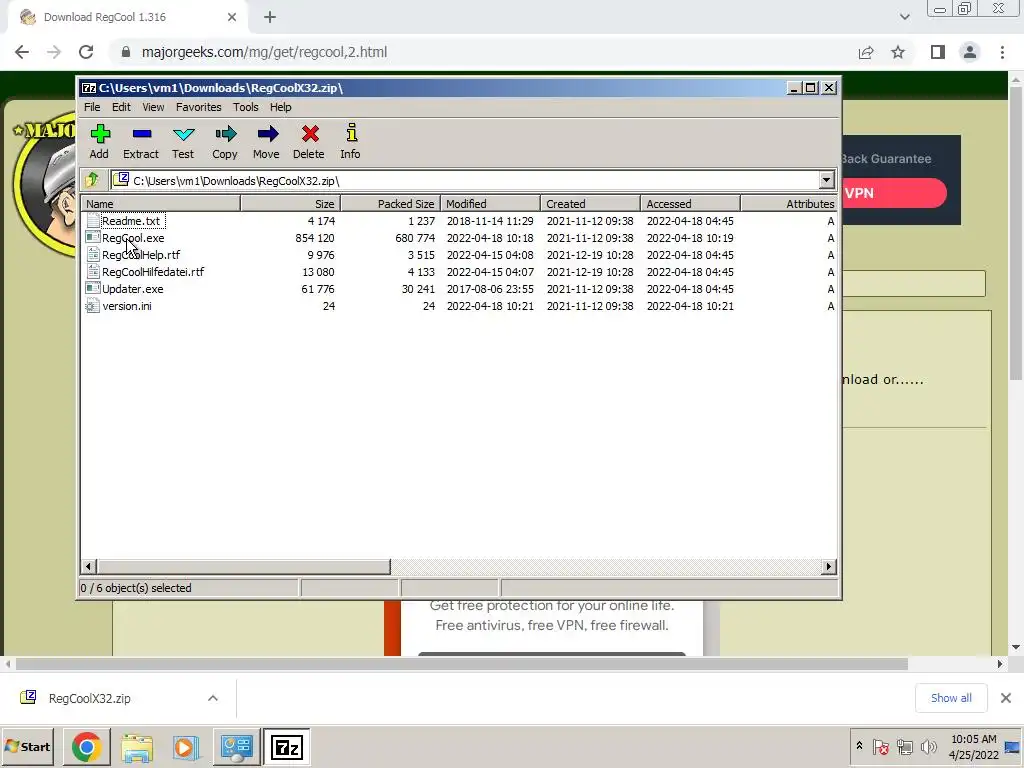Open Windows Explorer from taskbar
The height and width of the screenshot is (768, 1024).
pos(136,747)
